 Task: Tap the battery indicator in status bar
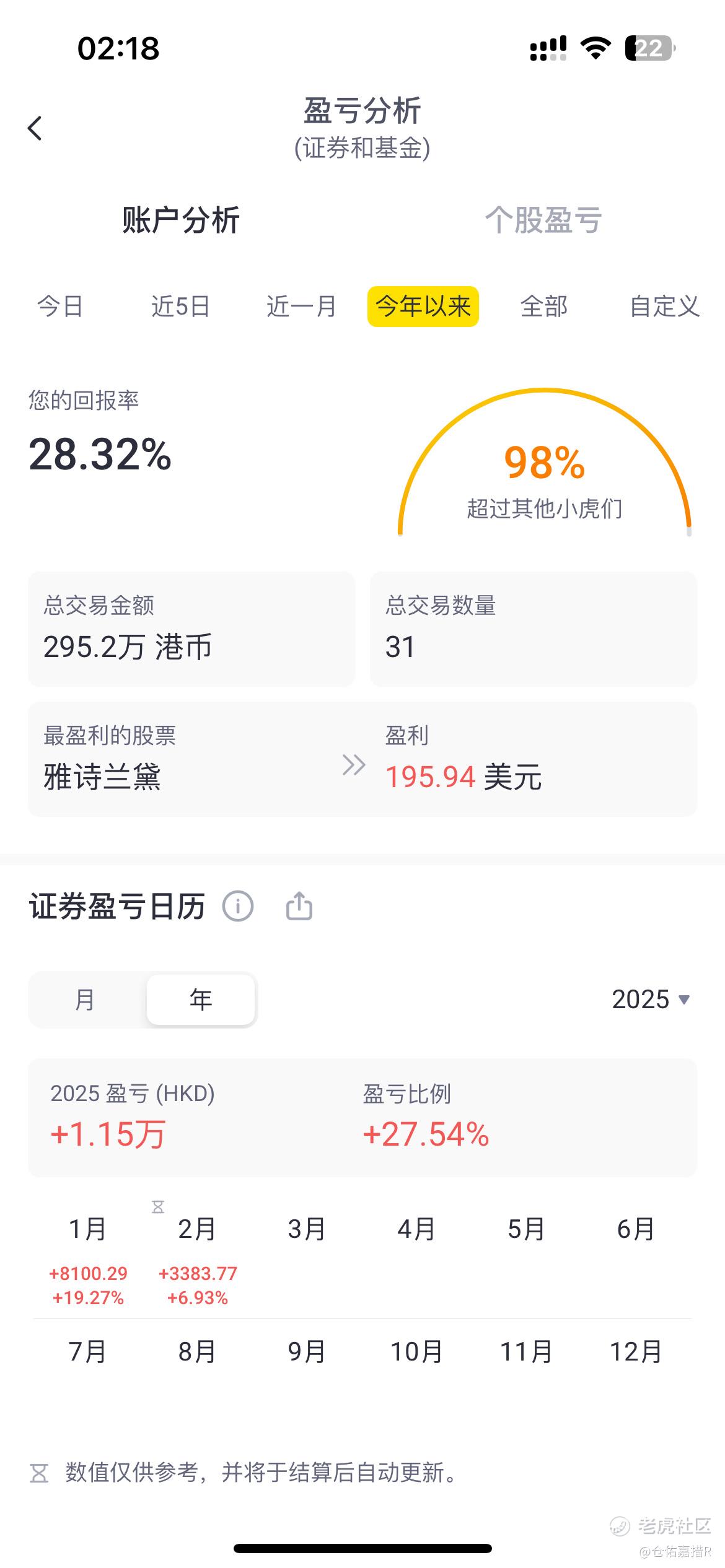(x=650, y=48)
